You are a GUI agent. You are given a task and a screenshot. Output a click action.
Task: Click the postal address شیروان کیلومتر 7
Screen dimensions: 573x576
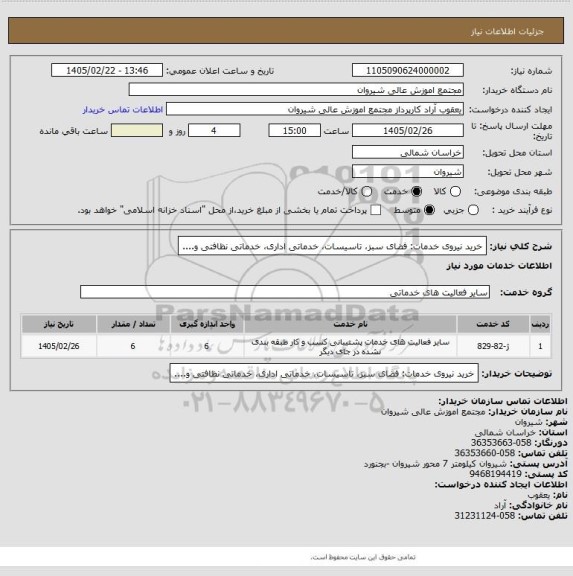[x=435, y=464]
